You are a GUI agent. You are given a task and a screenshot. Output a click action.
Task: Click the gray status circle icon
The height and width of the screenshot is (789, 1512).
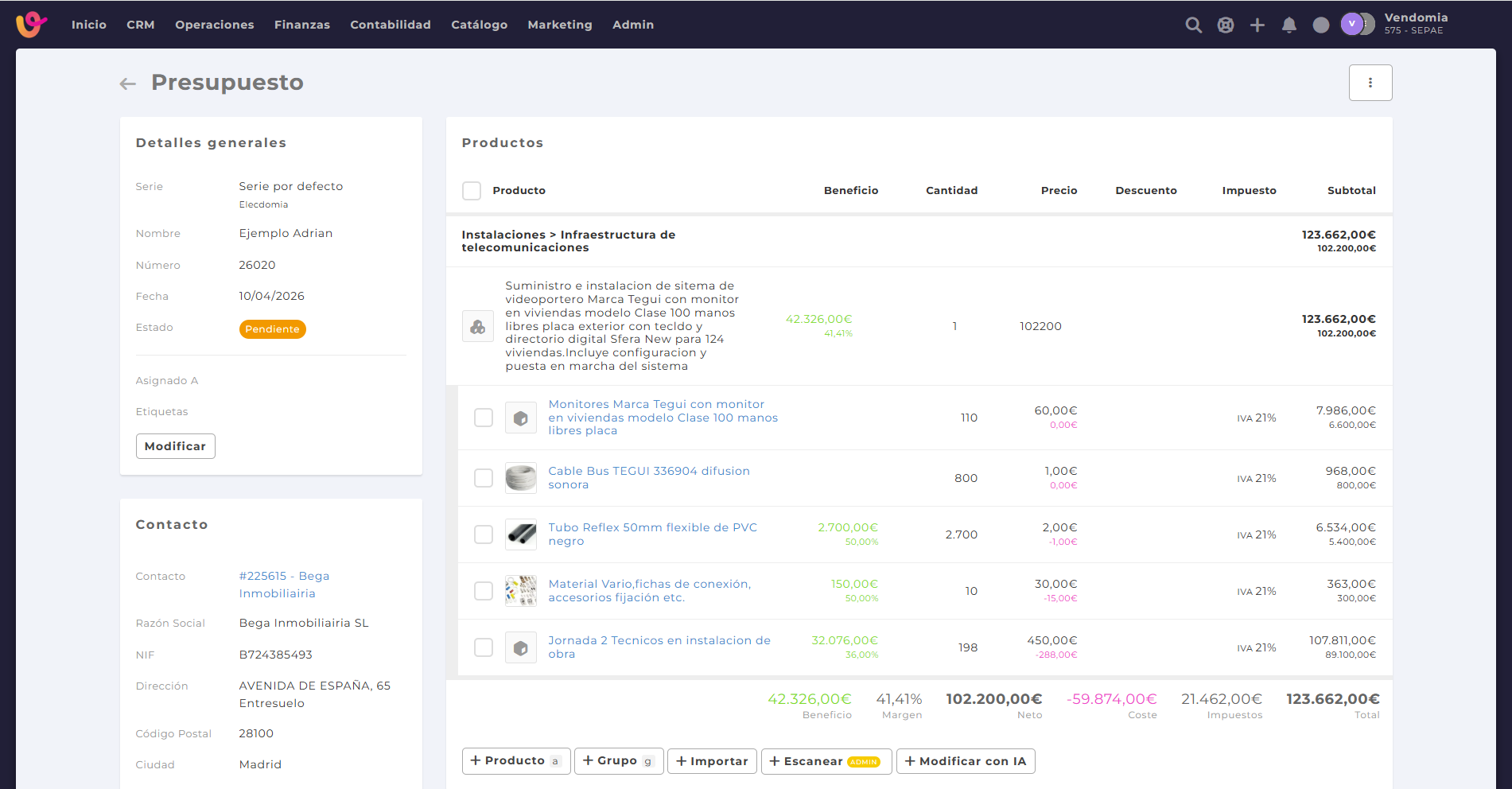coord(1321,25)
